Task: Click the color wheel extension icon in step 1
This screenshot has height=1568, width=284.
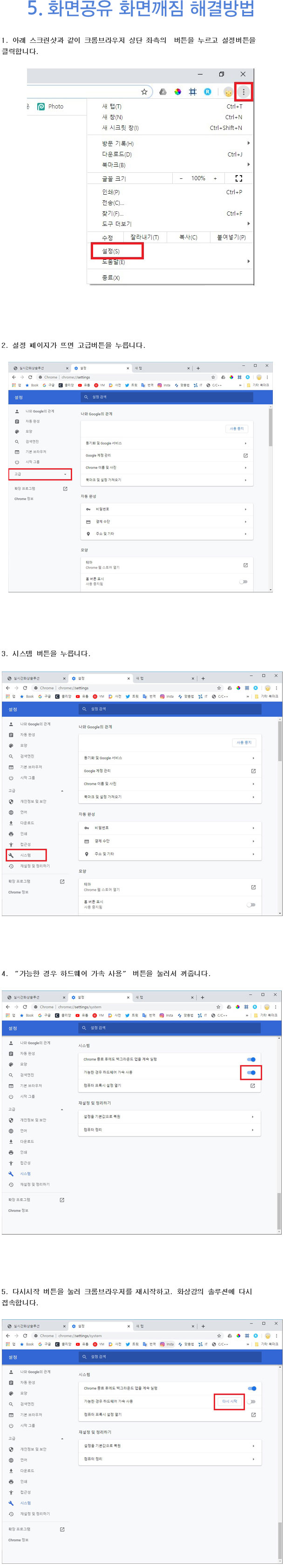Action: [177, 92]
